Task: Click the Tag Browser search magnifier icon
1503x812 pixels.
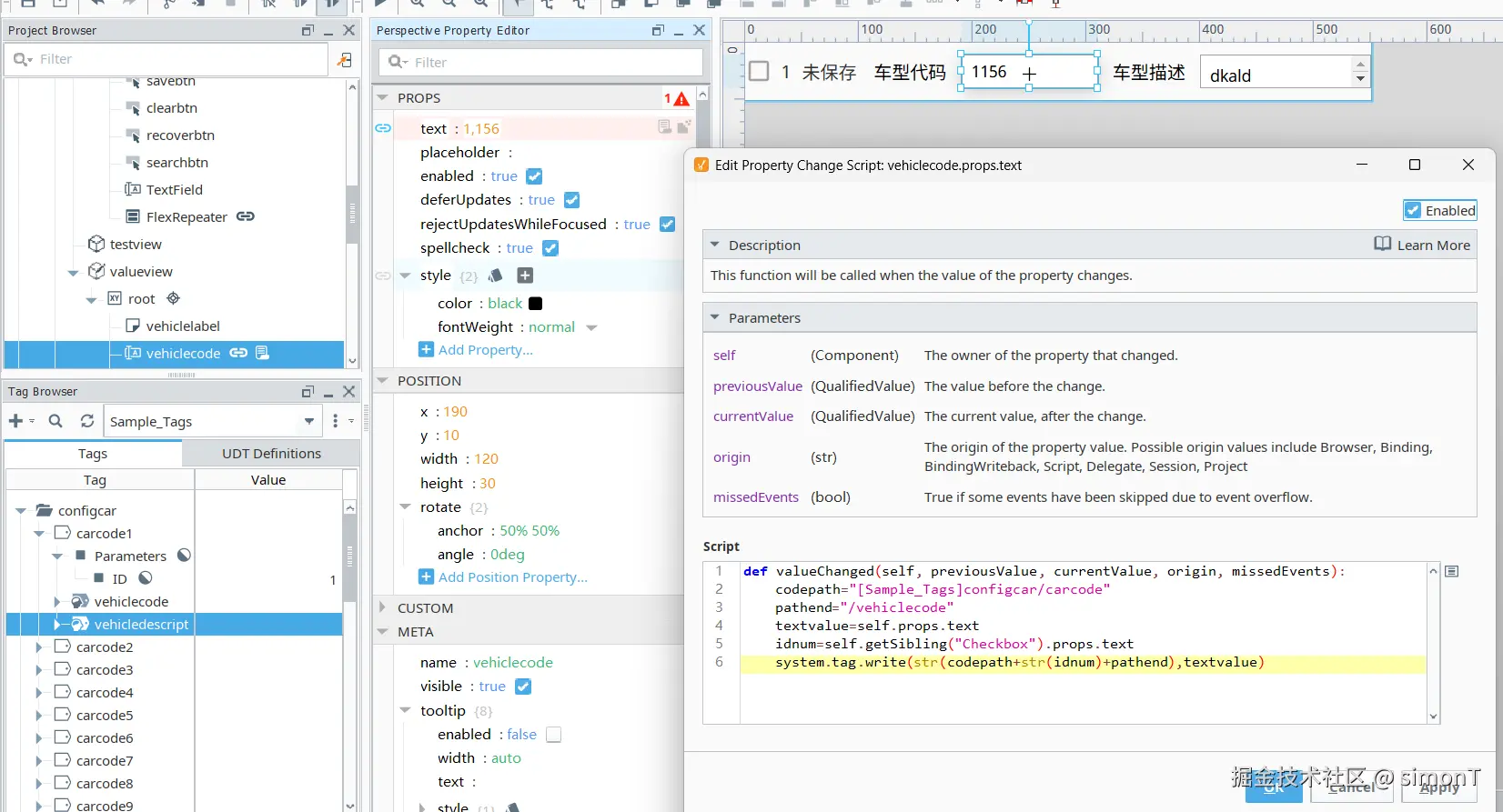Action: click(55, 421)
